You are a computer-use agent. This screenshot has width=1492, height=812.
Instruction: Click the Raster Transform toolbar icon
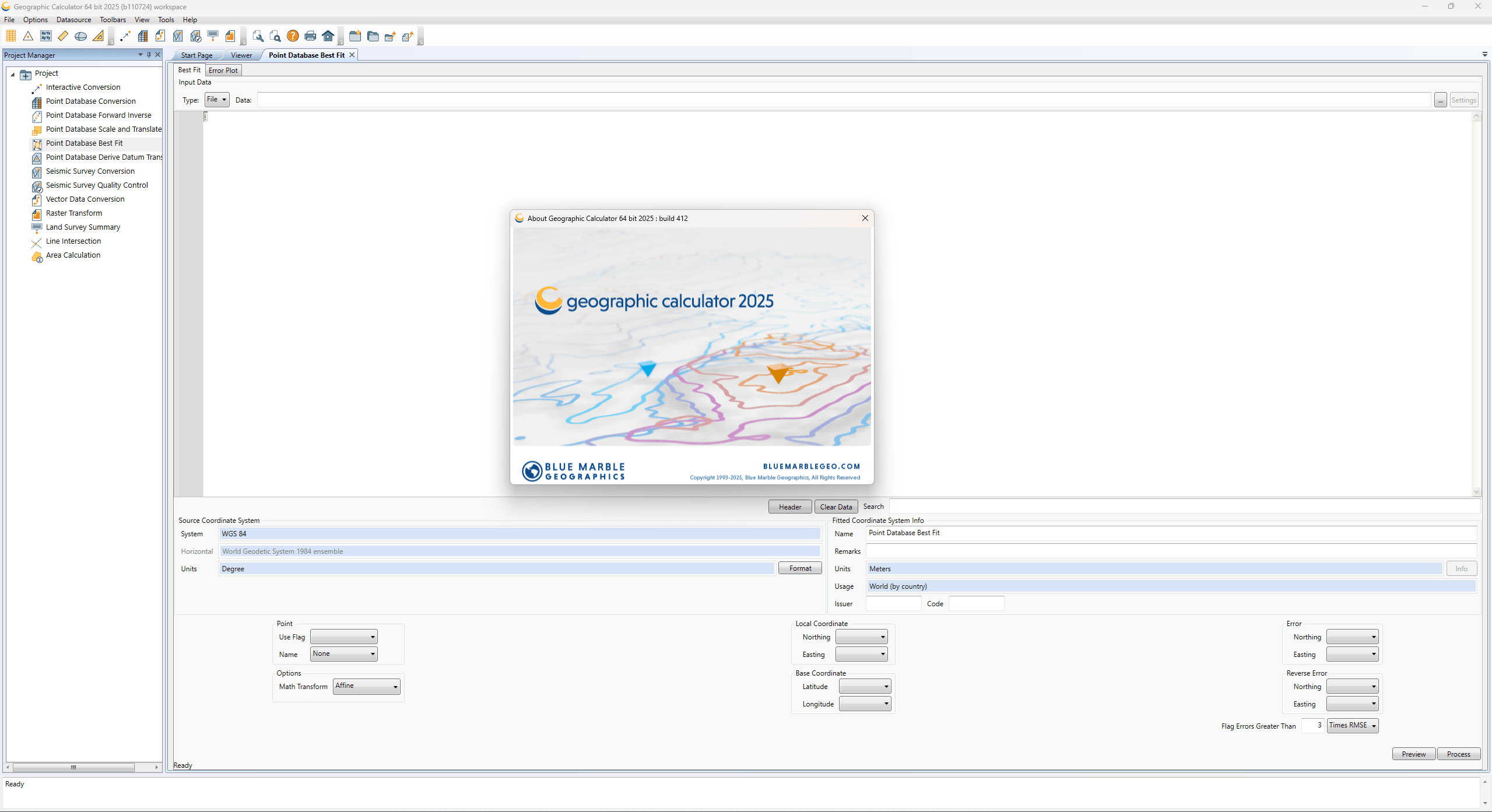(x=230, y=36)
